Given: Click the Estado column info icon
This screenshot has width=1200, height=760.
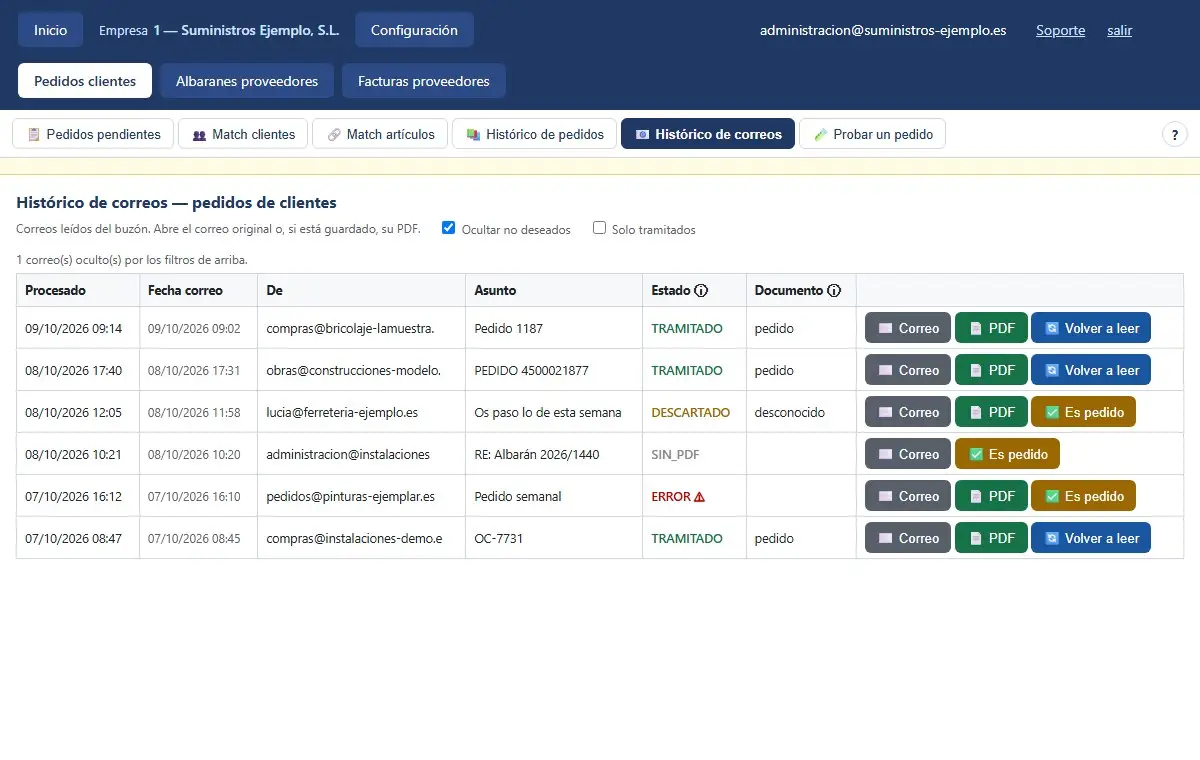Looking at the screenshot, I should click(701, 291).
